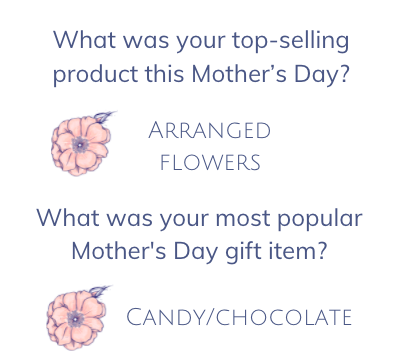Click the purple center of the upper flower

[x=80, y=145]
